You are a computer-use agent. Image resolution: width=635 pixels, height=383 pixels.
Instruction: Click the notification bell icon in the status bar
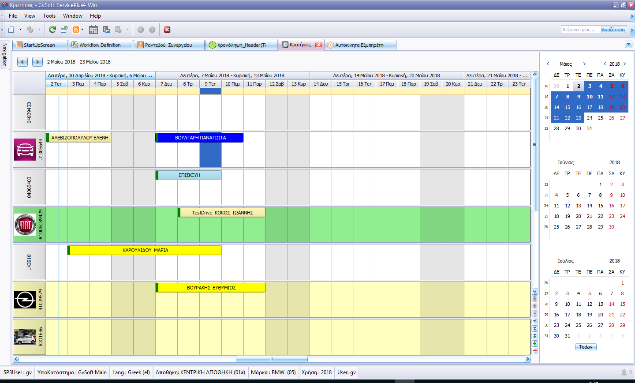pos(624,372)
